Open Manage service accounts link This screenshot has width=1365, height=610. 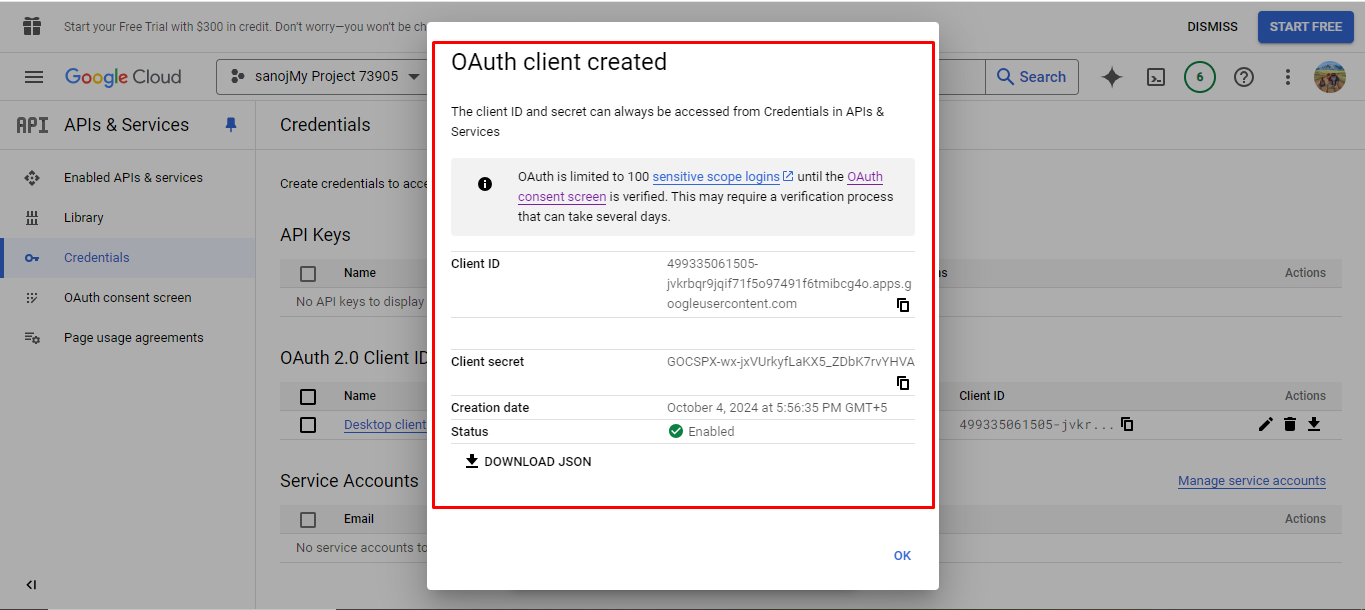coord(1252,481)
